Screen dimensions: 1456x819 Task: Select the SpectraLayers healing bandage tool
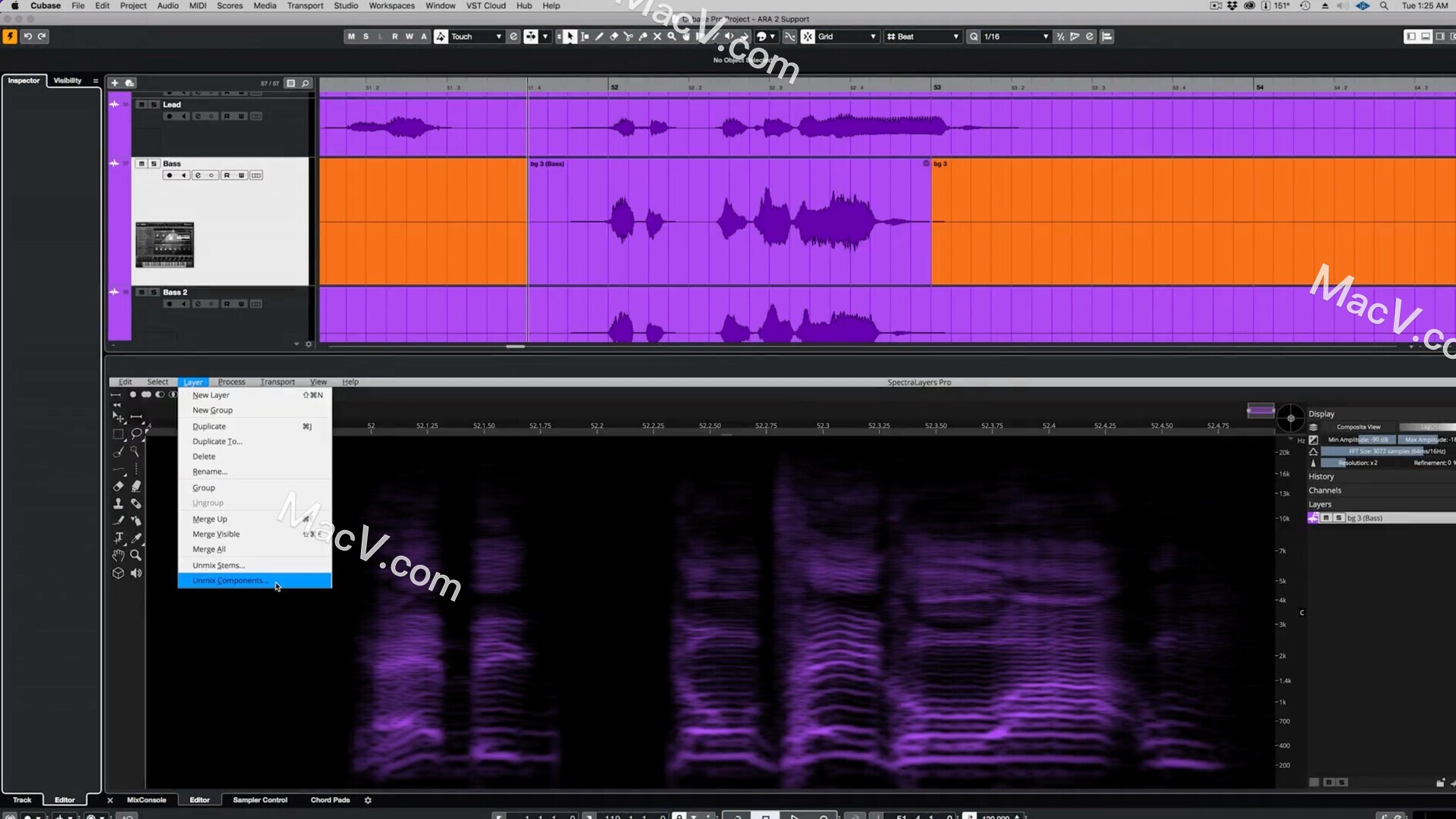click(136, 504)
